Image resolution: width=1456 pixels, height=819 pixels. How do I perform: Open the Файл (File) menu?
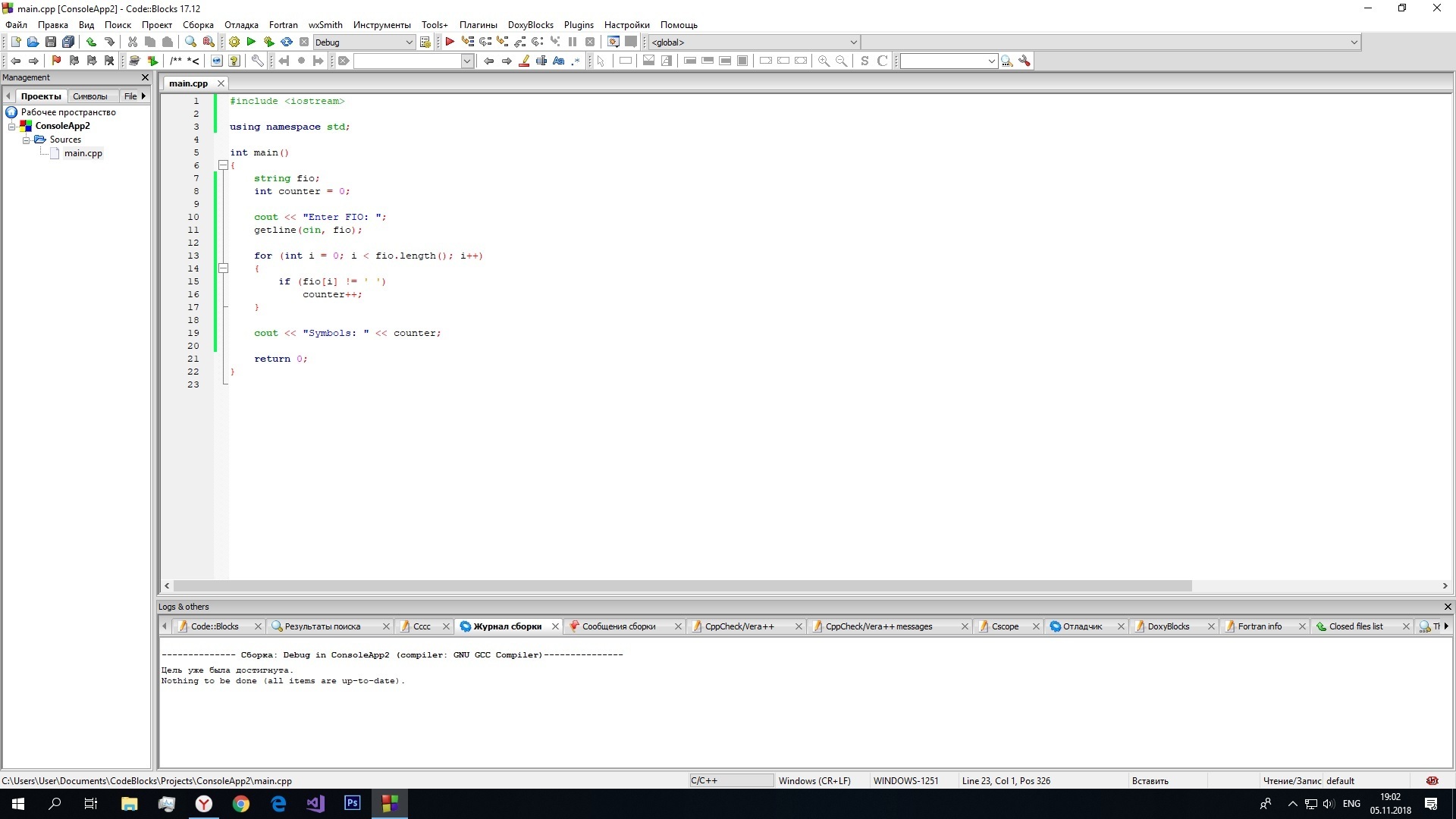click(x=19, y=24)
